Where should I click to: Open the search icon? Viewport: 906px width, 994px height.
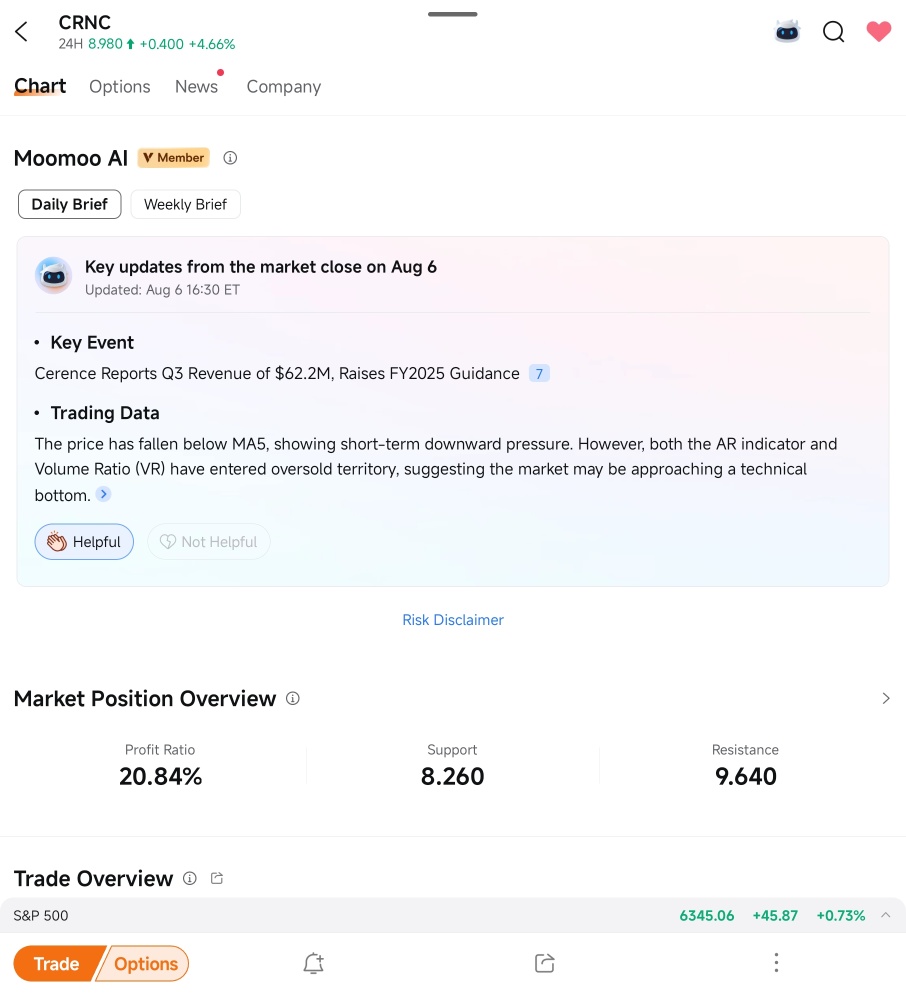click(833, 31)
